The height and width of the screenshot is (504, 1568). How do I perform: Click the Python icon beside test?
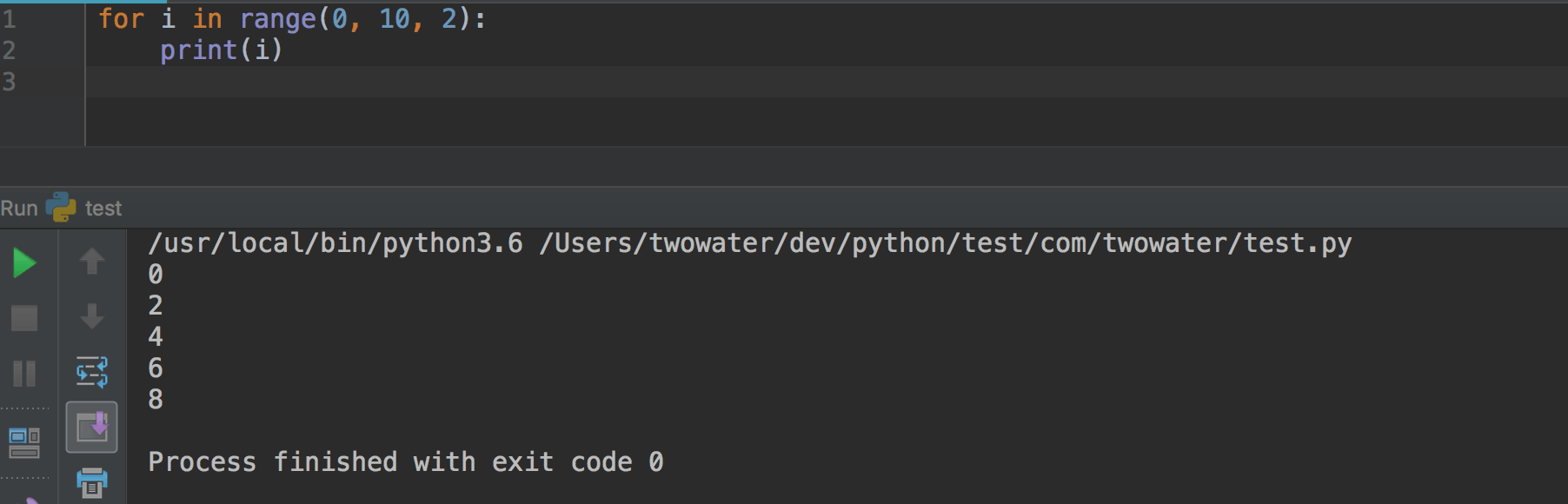[x=61, y=208]
